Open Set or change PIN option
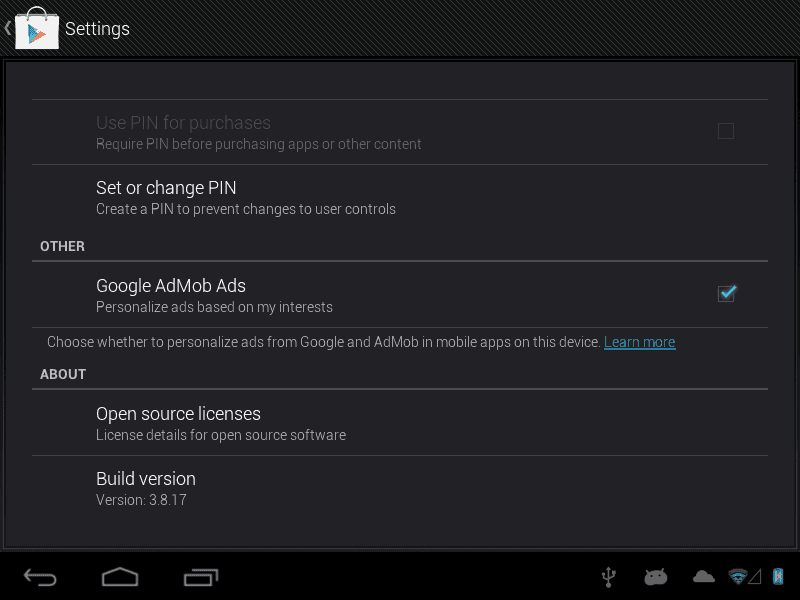This screenshot has width=800, height=600. point(400,197)
